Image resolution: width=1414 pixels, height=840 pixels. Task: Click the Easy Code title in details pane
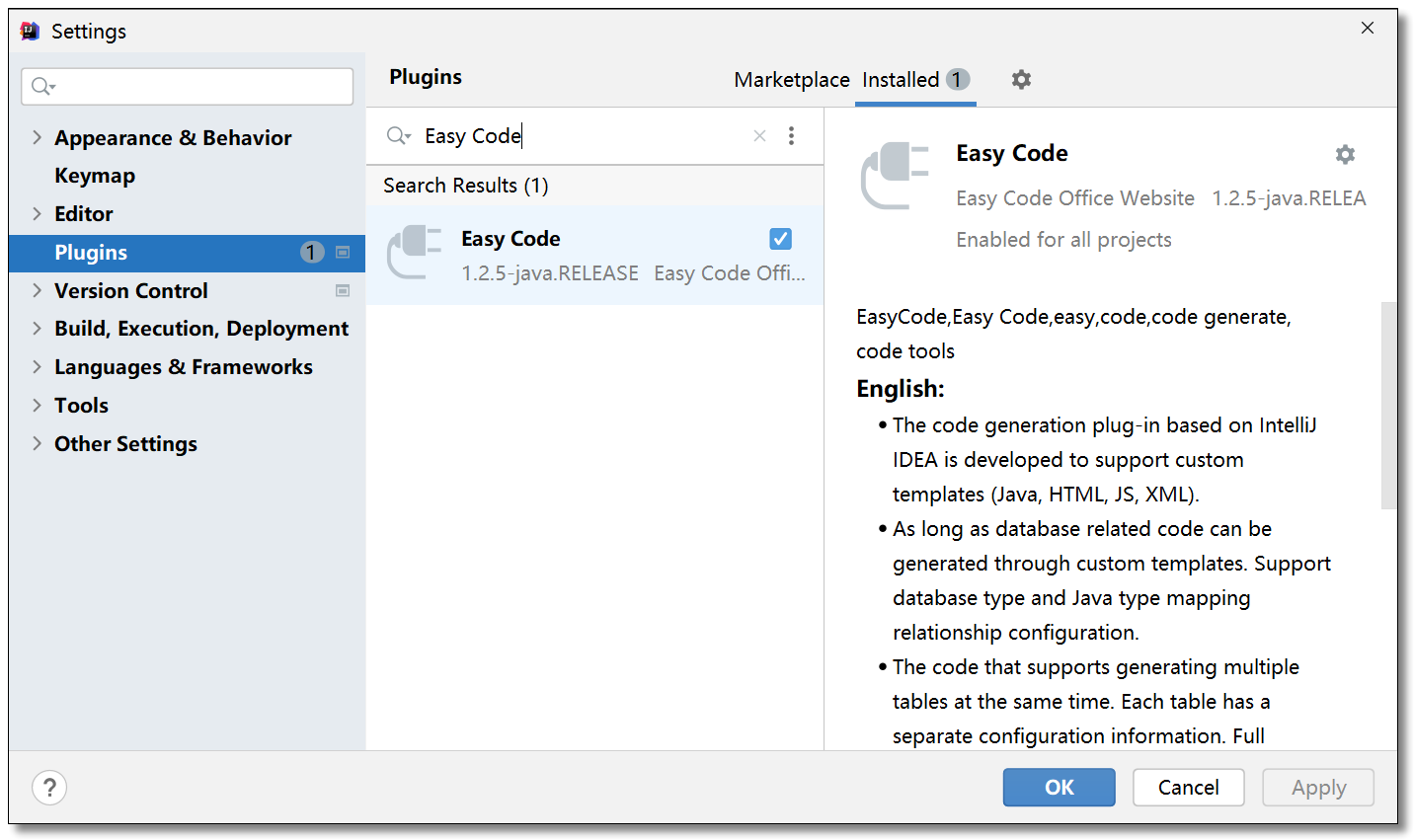(1012, 154)
